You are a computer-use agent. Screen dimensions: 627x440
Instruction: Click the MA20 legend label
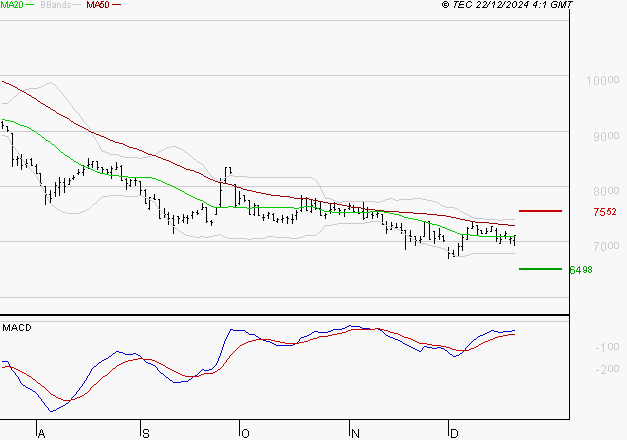pyautogui.click(x=12, y=5)
